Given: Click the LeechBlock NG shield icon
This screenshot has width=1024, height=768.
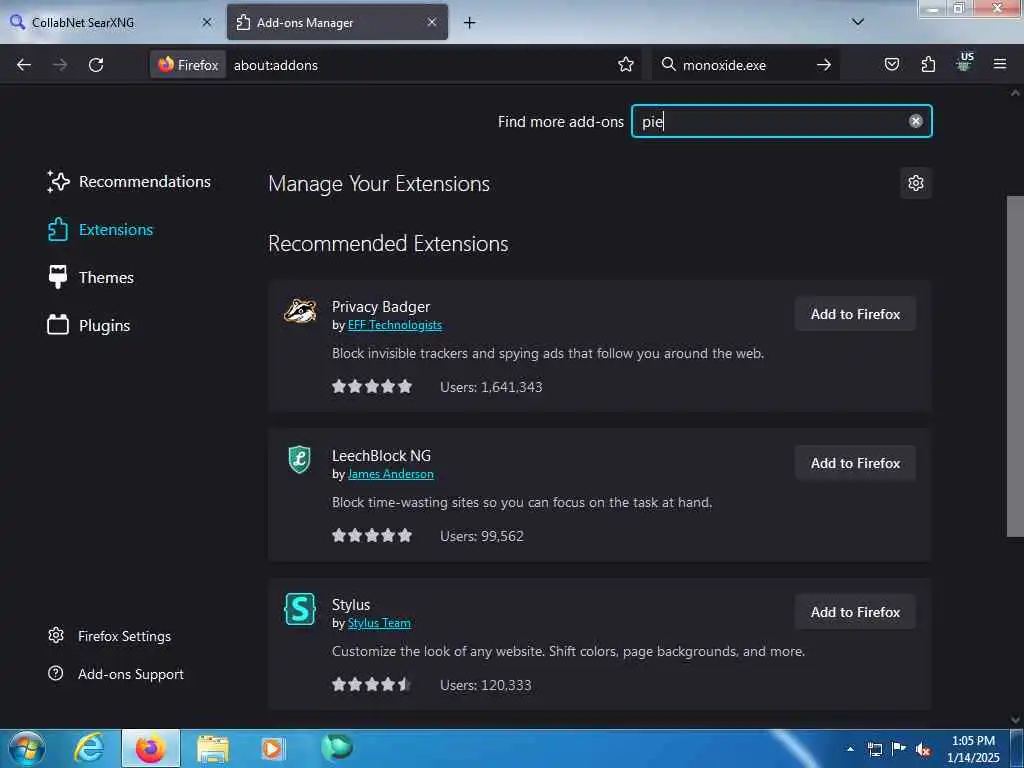Looking at the screenshot, I should tap(300, 459).
